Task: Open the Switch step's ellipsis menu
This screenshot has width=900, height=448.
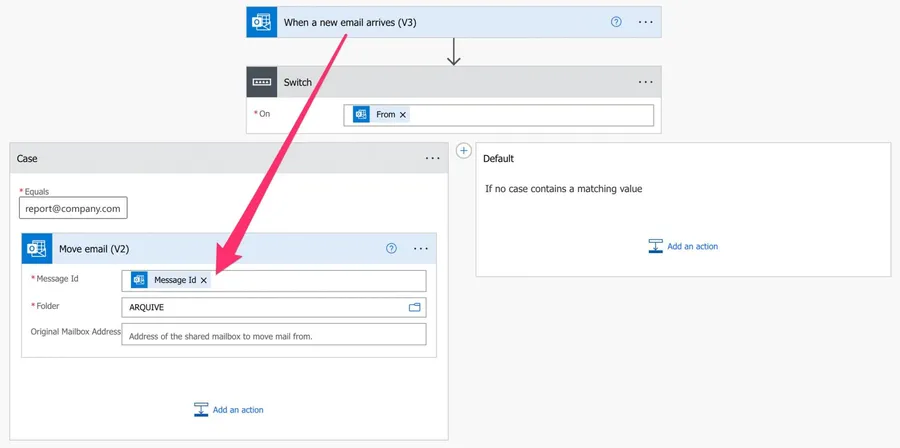Action: point(646,82)
